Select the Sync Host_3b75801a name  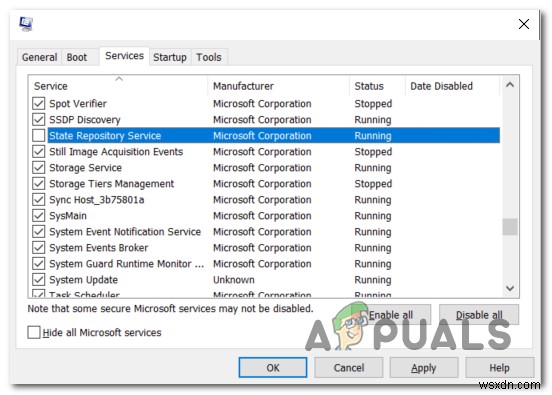[x=97, y=200]
